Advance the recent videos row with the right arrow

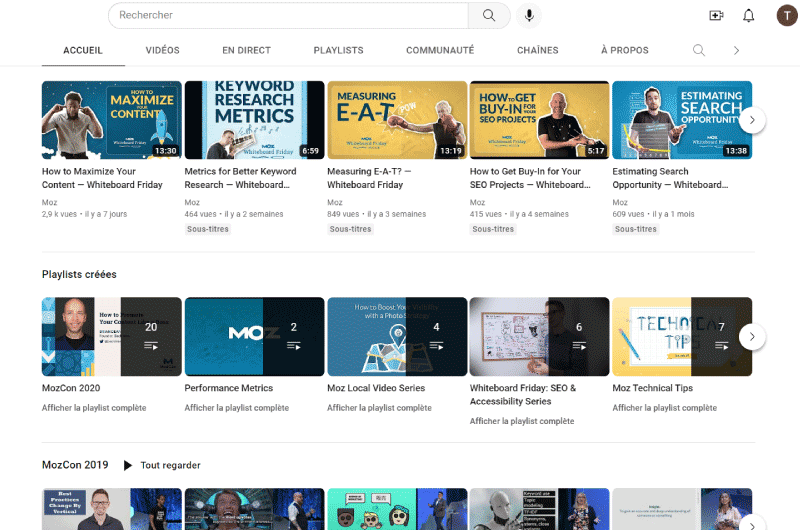coord(752,120)
